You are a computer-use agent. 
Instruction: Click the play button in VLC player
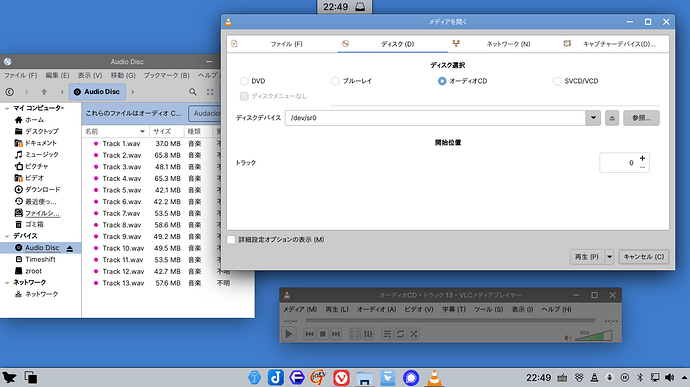(x=289, y=334)
